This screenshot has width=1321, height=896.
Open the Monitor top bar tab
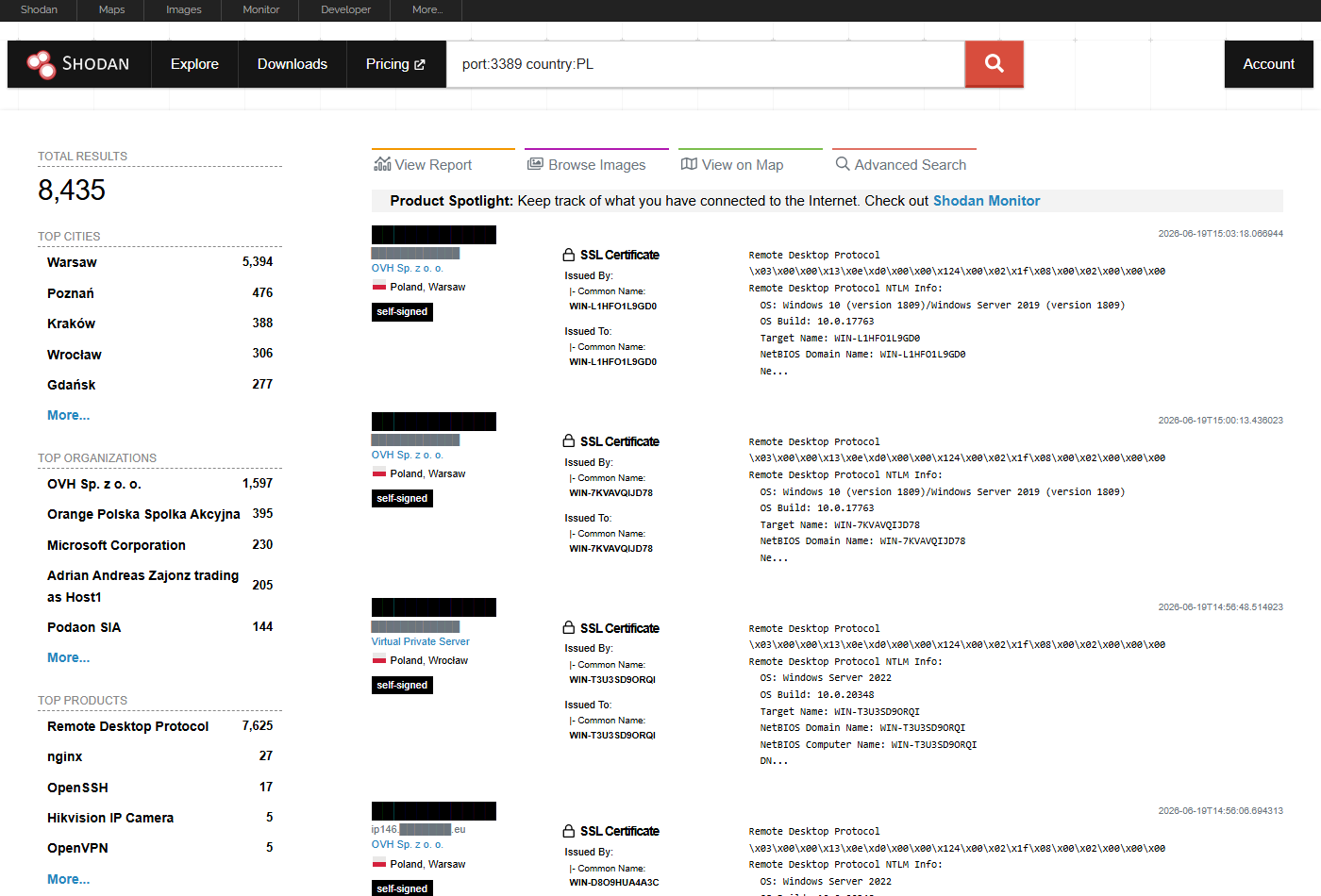coord(261,9)
